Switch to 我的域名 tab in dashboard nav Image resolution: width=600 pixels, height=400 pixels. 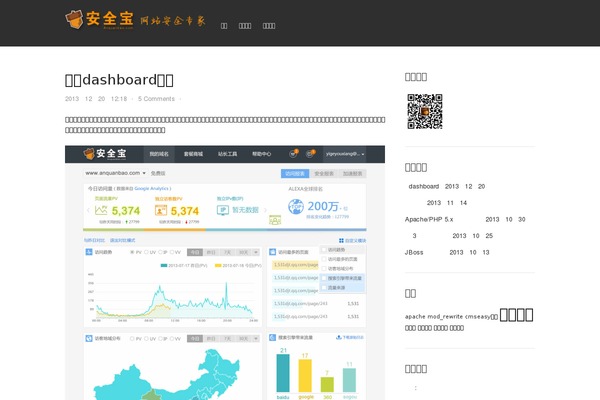coord(159,154)
